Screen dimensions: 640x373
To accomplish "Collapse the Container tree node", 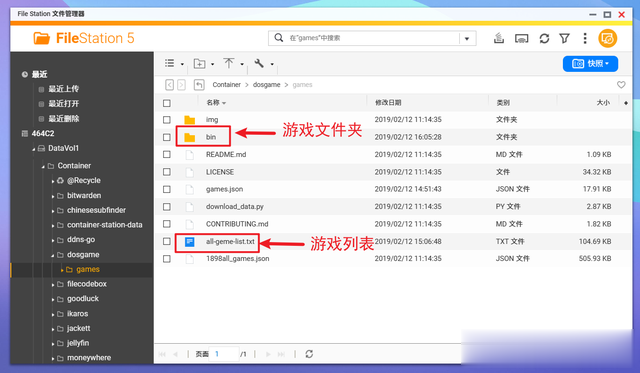I will (x=43, y=167).
